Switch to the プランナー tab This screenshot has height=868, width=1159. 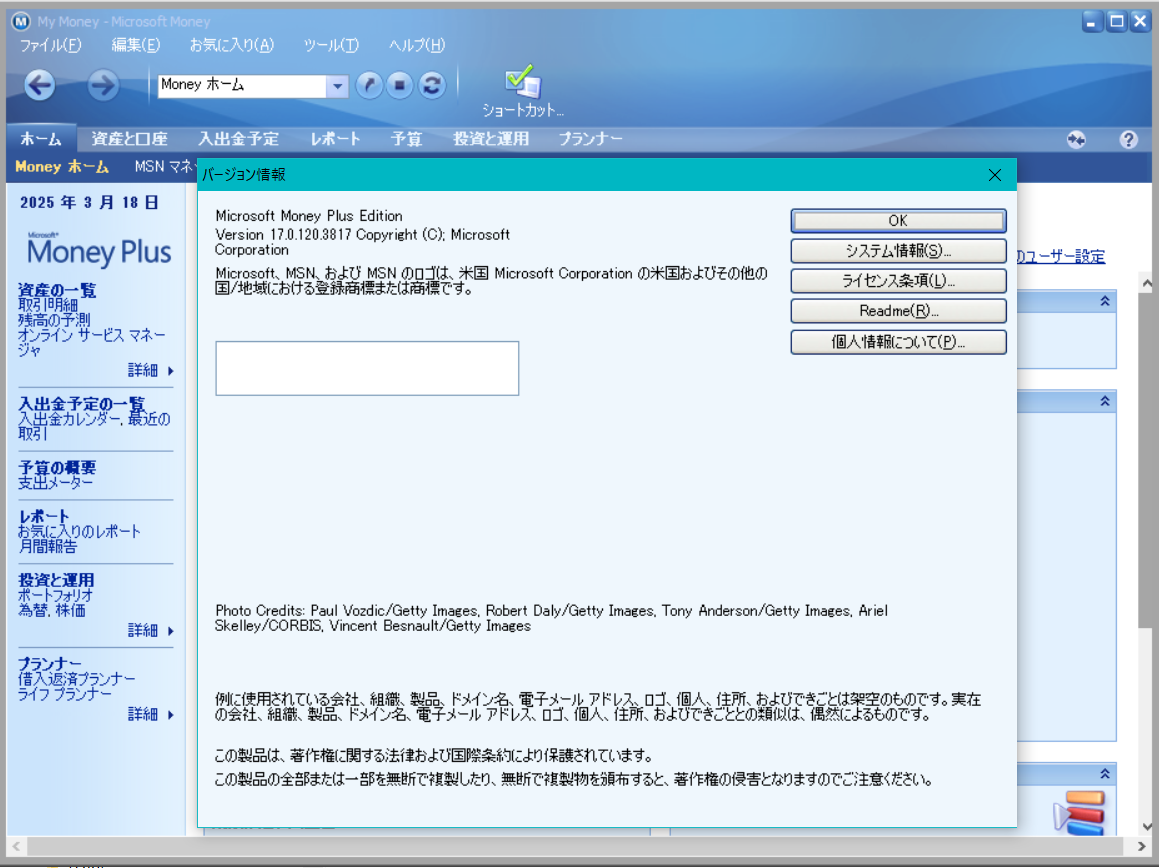pyautogui.click(x=590, y=139)
